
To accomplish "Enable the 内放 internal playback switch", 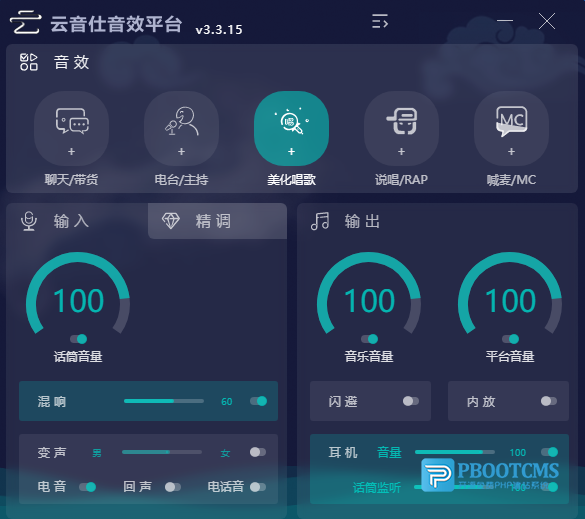I will point(549,401).
